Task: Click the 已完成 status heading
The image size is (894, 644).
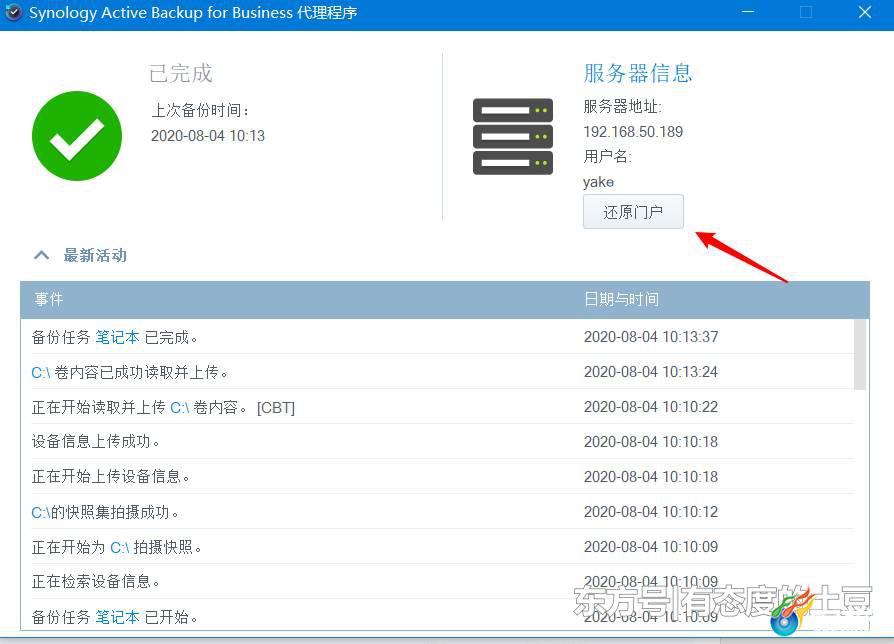Action: tap(181, 74)
